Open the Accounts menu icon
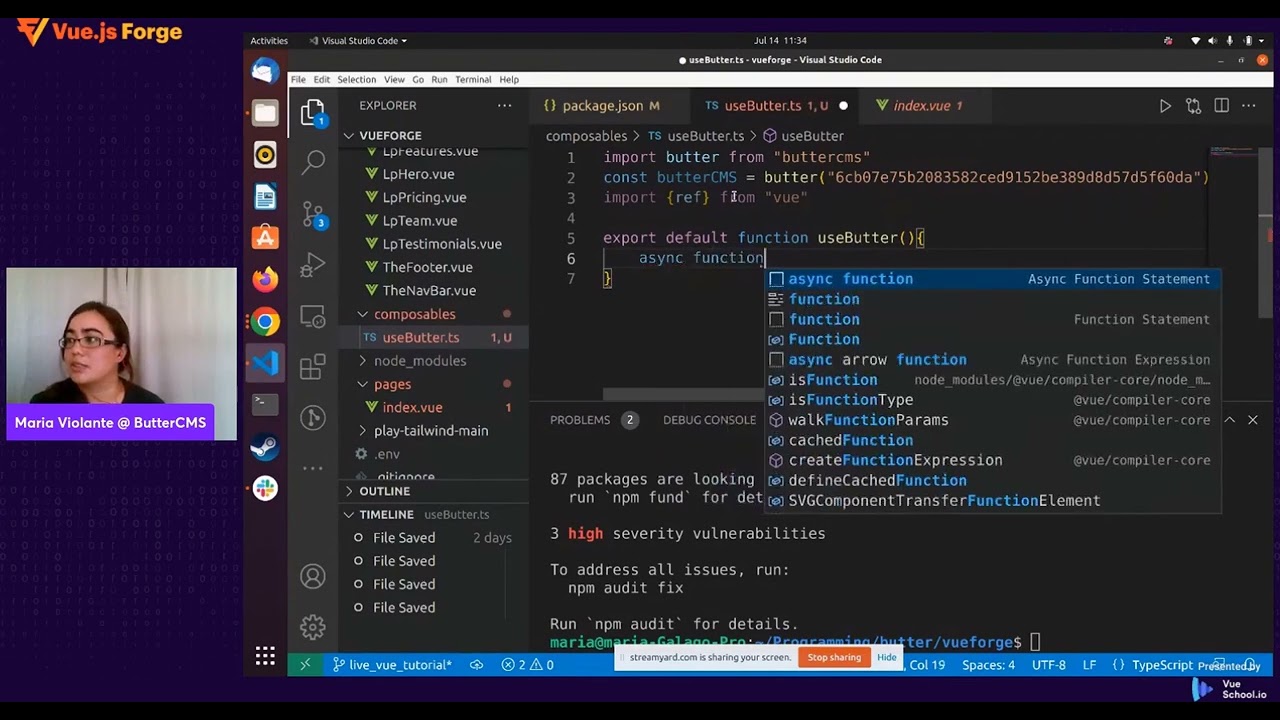The image size is (1280, 720). (313, 576)
